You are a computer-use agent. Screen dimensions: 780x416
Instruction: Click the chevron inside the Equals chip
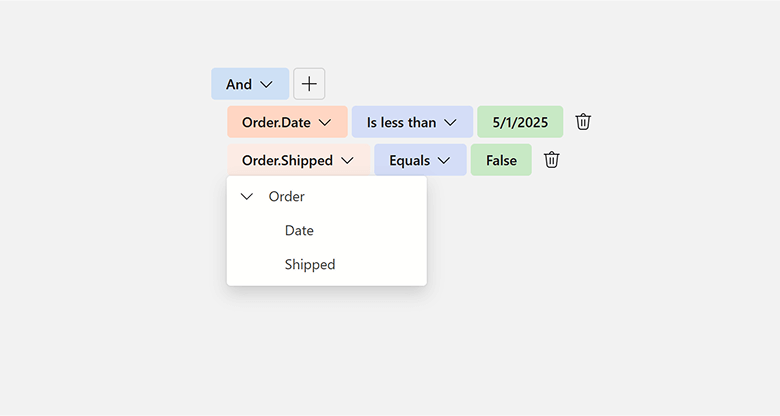pyautogui.click(x=444, y=160)
